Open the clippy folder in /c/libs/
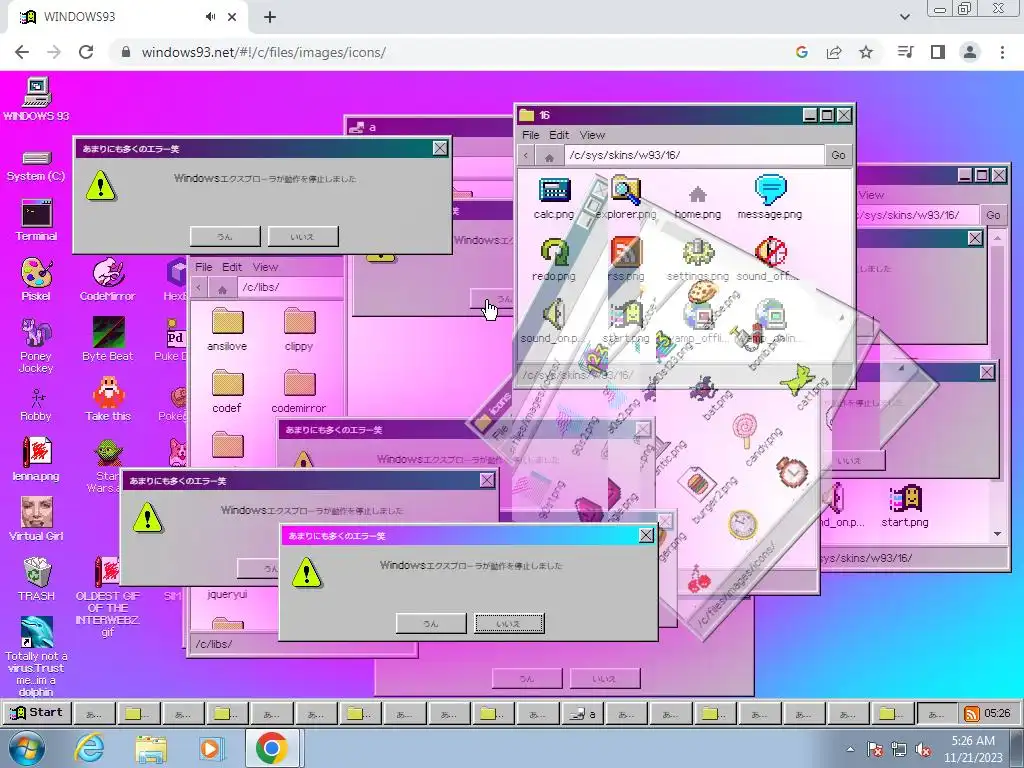This screenshot has width=1024, height=768. click(x=299, y=330)
